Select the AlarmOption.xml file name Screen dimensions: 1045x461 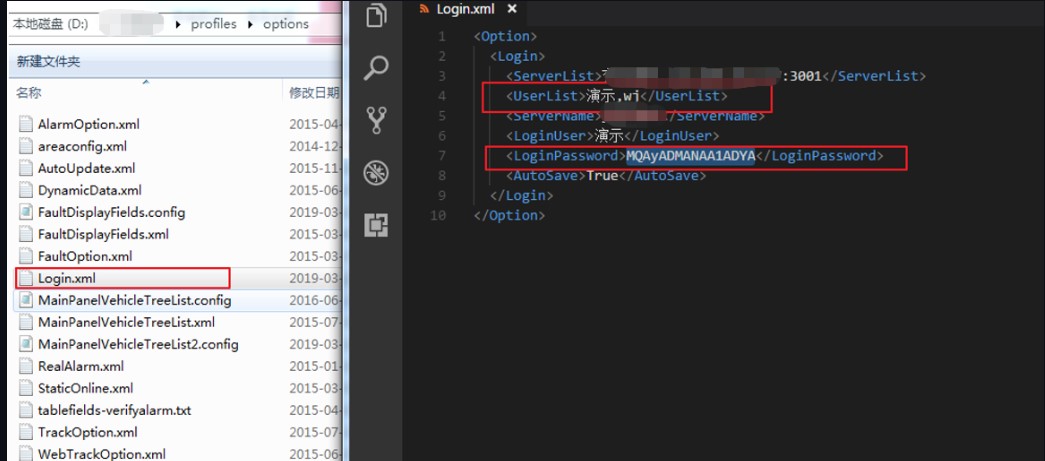tap(89, 125)
